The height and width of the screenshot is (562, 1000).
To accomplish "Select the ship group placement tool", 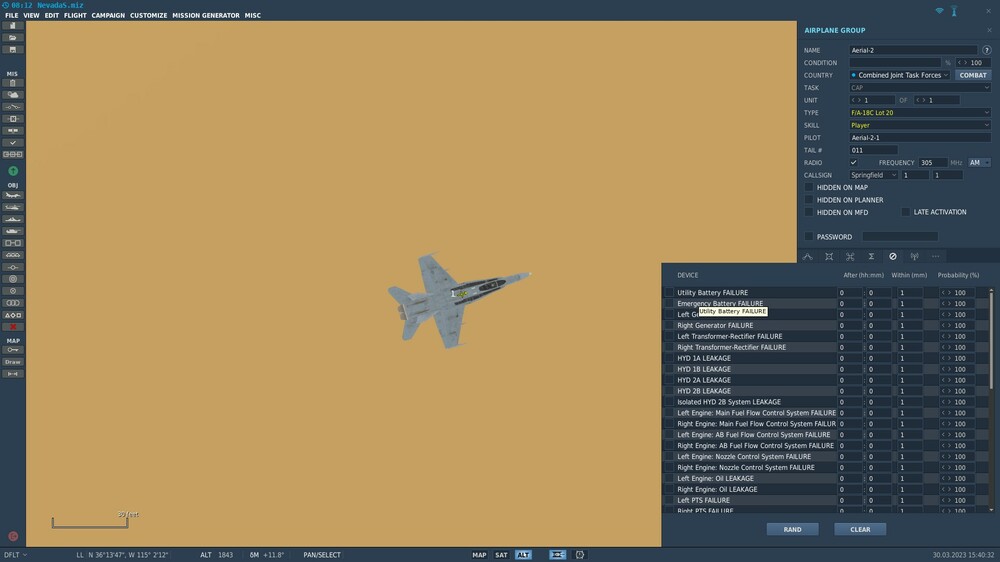I will pyautogui.click(x=13, y=219).
